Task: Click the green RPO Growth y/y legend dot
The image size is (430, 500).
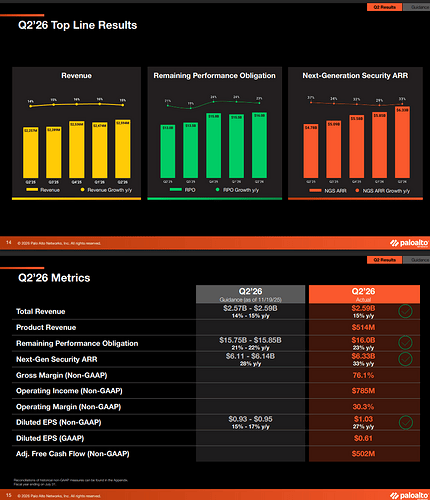Action: tap(218, 190)
